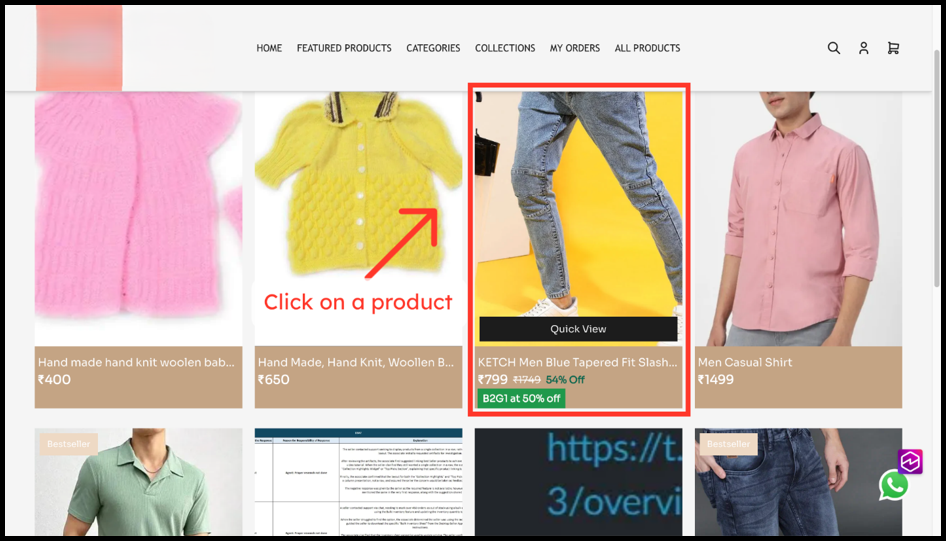Open the FEATURED PRODUCTS menu
The width and height of the screenshot is (946, 541).
point(344,48)
